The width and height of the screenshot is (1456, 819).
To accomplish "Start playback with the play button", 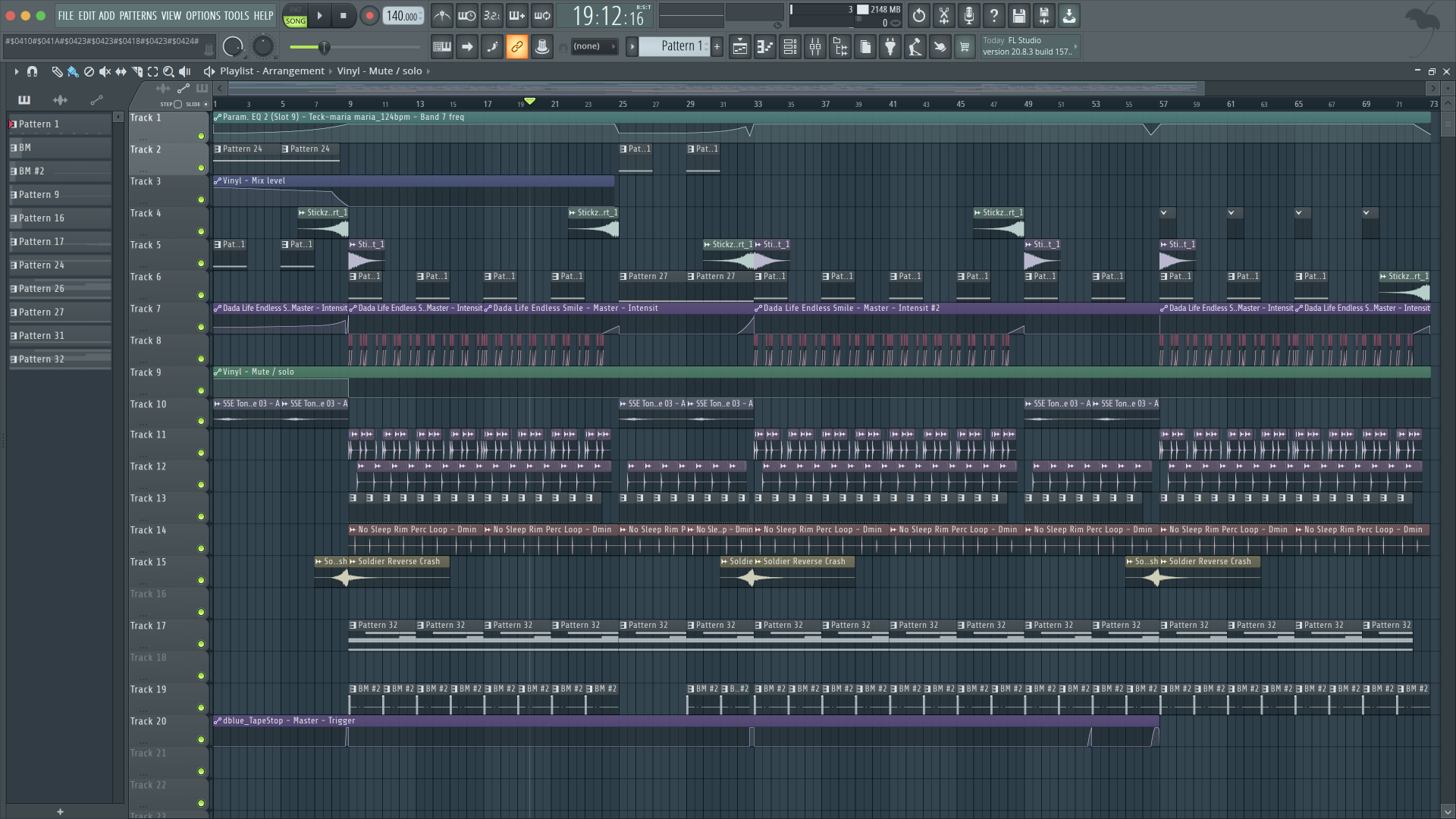I will [320, 15].
